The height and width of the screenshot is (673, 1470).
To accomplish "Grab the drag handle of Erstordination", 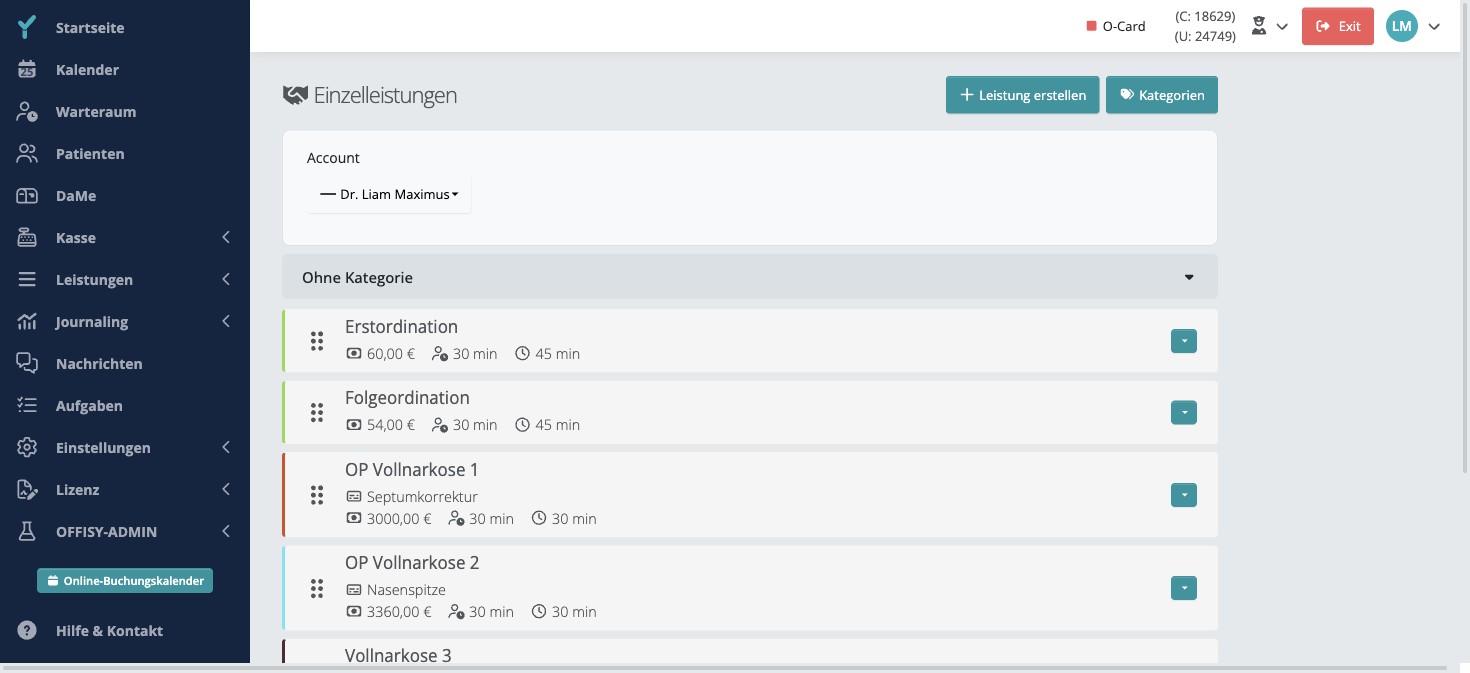I will 317,341.
